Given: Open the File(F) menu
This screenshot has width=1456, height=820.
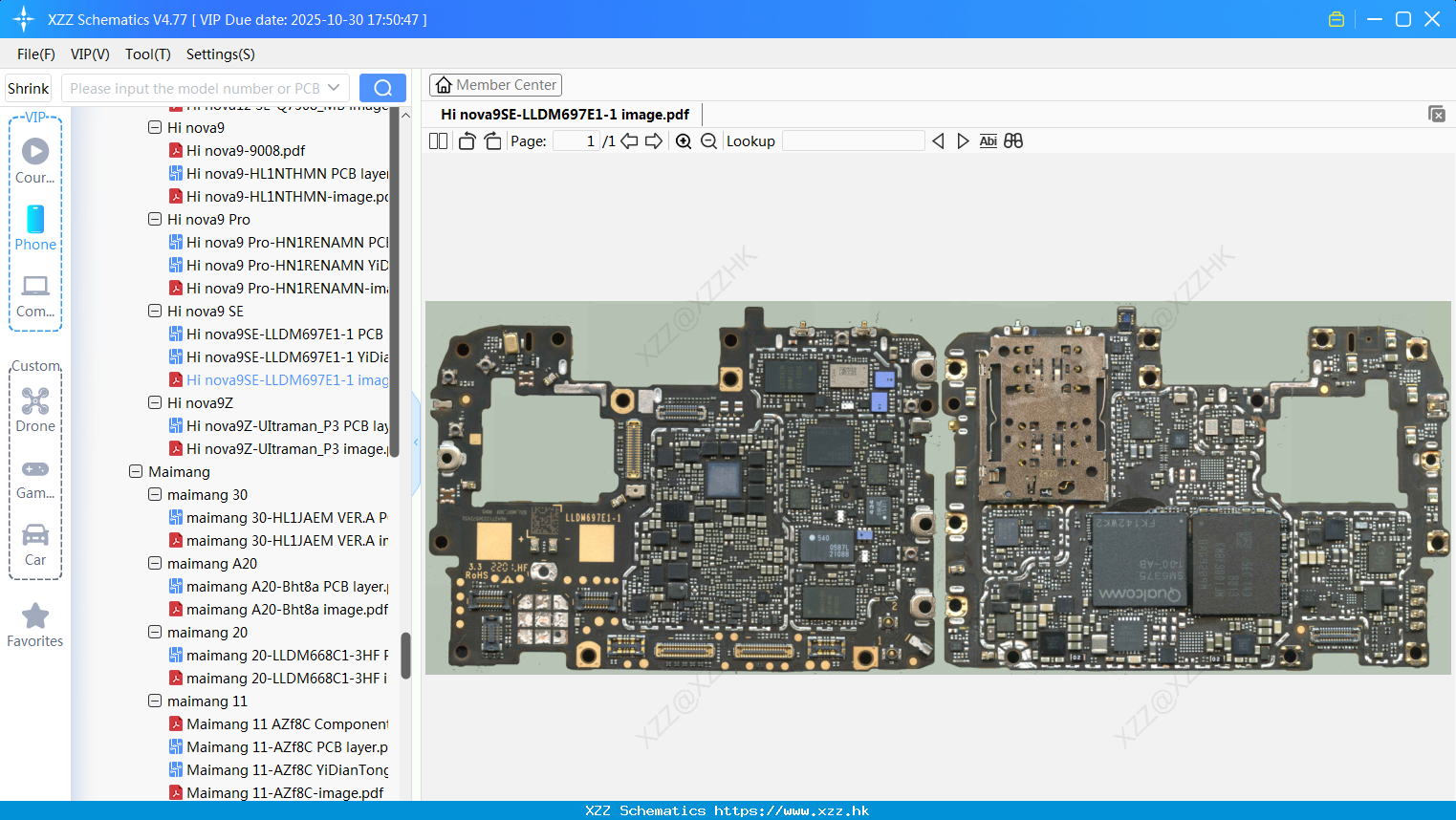Looking at the screenshot, I should pyautogui.click(x=36, y=54).
